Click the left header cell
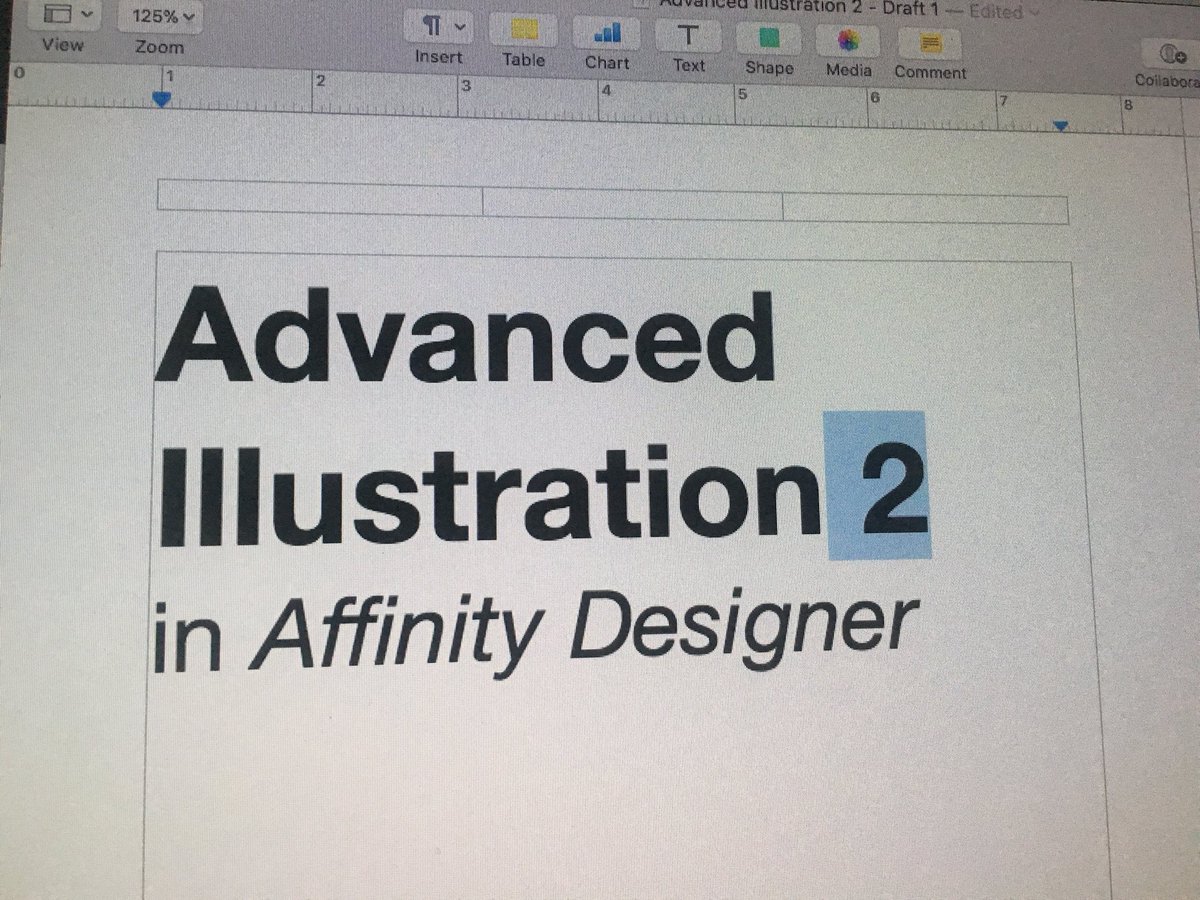This screenshot has height=900, width=1200. (x=320, y=198)
